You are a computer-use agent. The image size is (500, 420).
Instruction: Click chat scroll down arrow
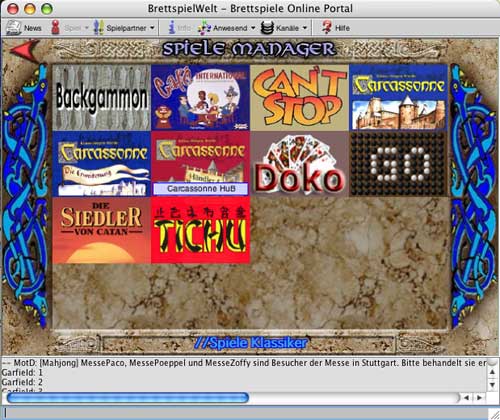click(x=492, y=385)
